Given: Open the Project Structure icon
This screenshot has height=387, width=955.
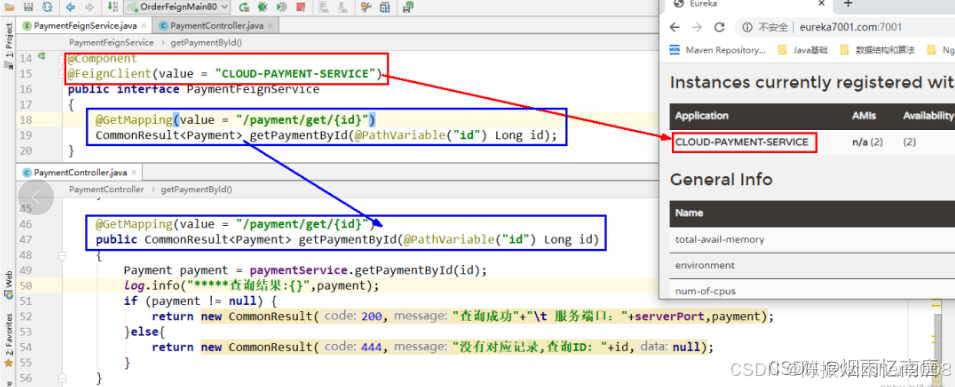Looking at the screenshot, I should (x=385, y=7).
